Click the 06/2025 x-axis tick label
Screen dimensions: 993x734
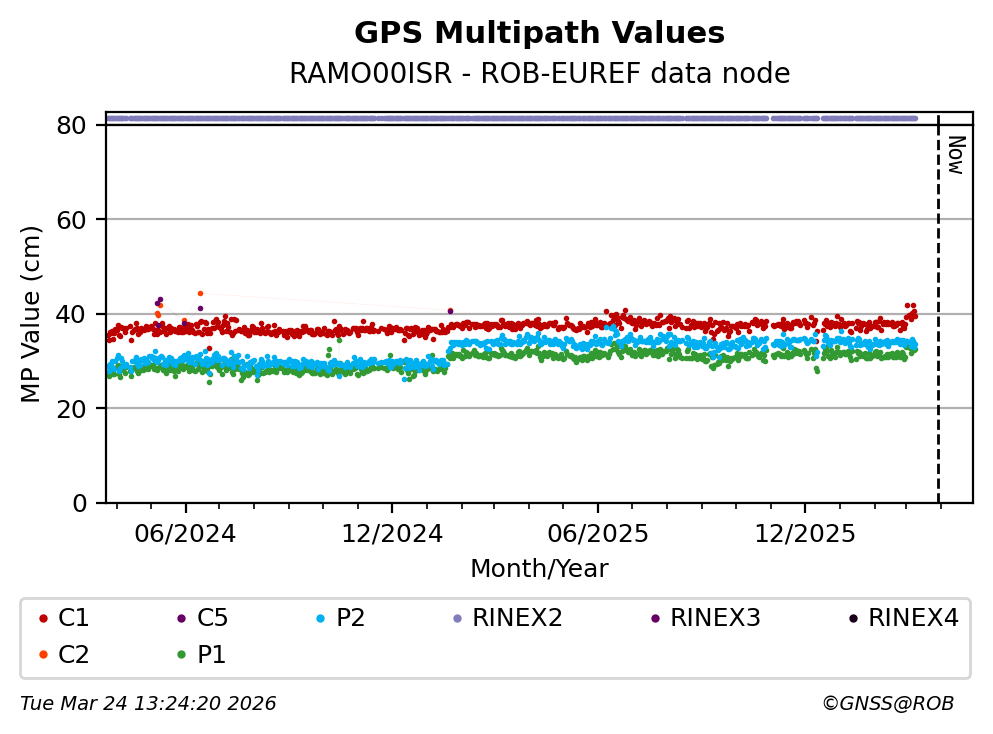click(598, 534)
